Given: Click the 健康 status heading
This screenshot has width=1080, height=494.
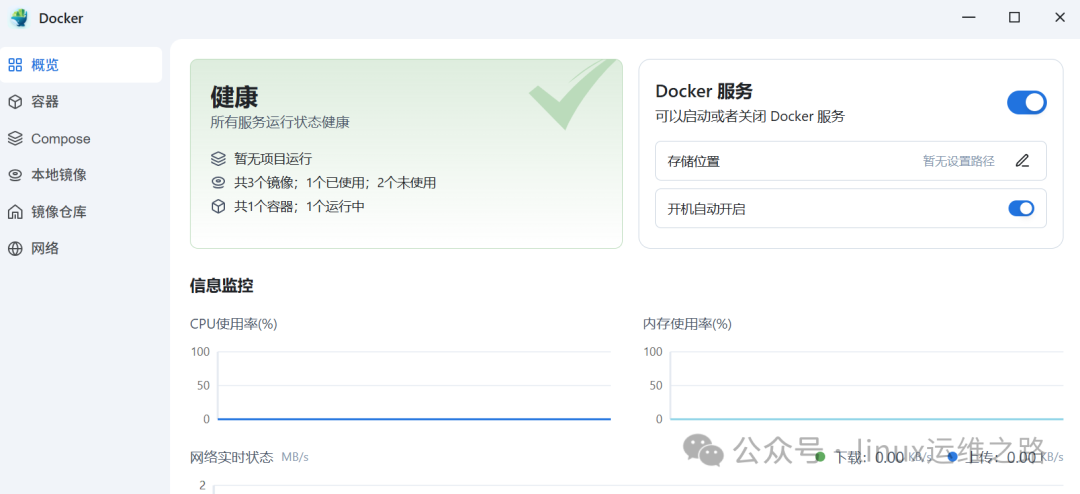Looking at the screenshot, I should pos(234,97).
